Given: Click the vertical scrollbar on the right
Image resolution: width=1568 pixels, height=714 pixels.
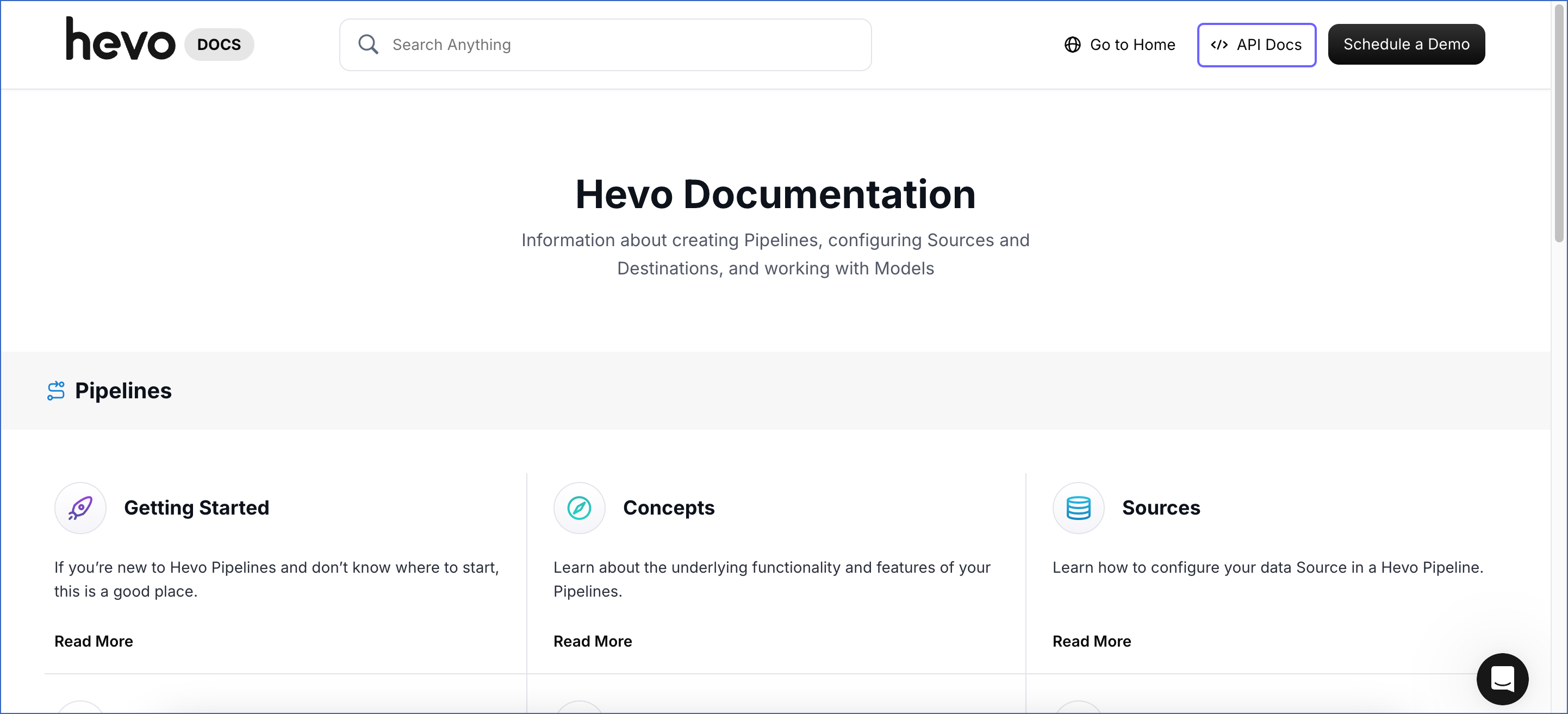Looking at the screenshot, I should pos(1561,122).
